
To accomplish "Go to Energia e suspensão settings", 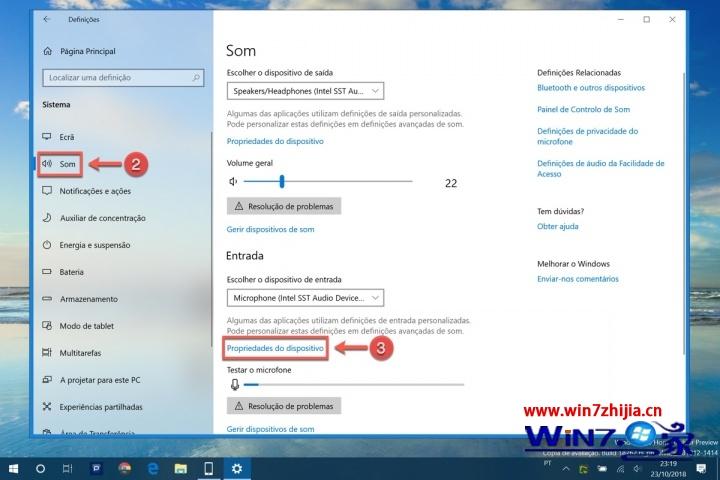I will click(95, 245).
